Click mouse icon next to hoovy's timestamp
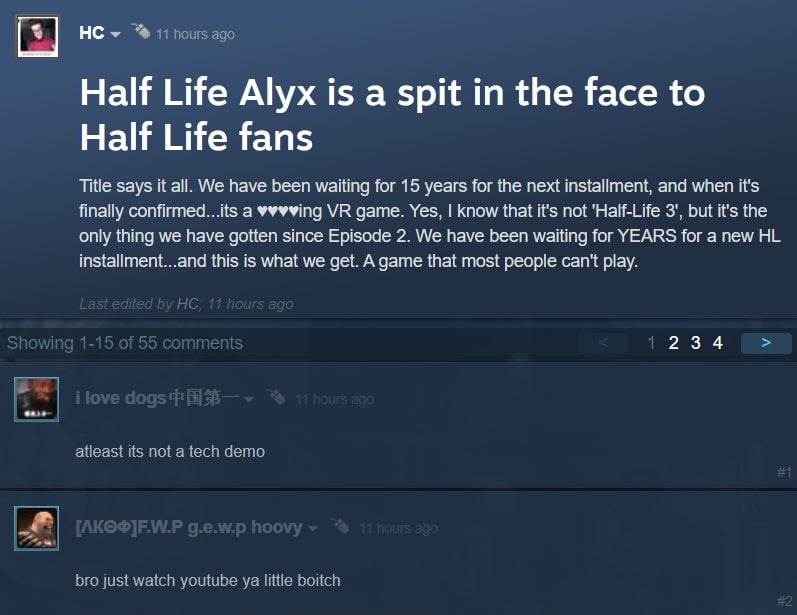Viewport: 797px width, 615px height. pyautogui.click(x=340, y=526)
